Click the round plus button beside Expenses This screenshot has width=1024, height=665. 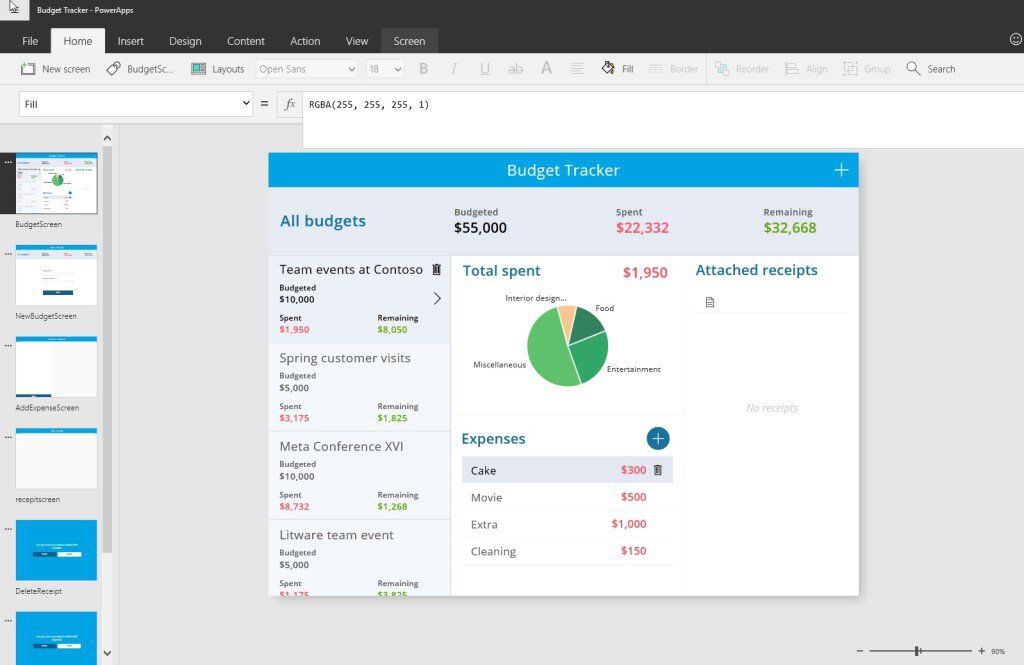tap(658, 438)
